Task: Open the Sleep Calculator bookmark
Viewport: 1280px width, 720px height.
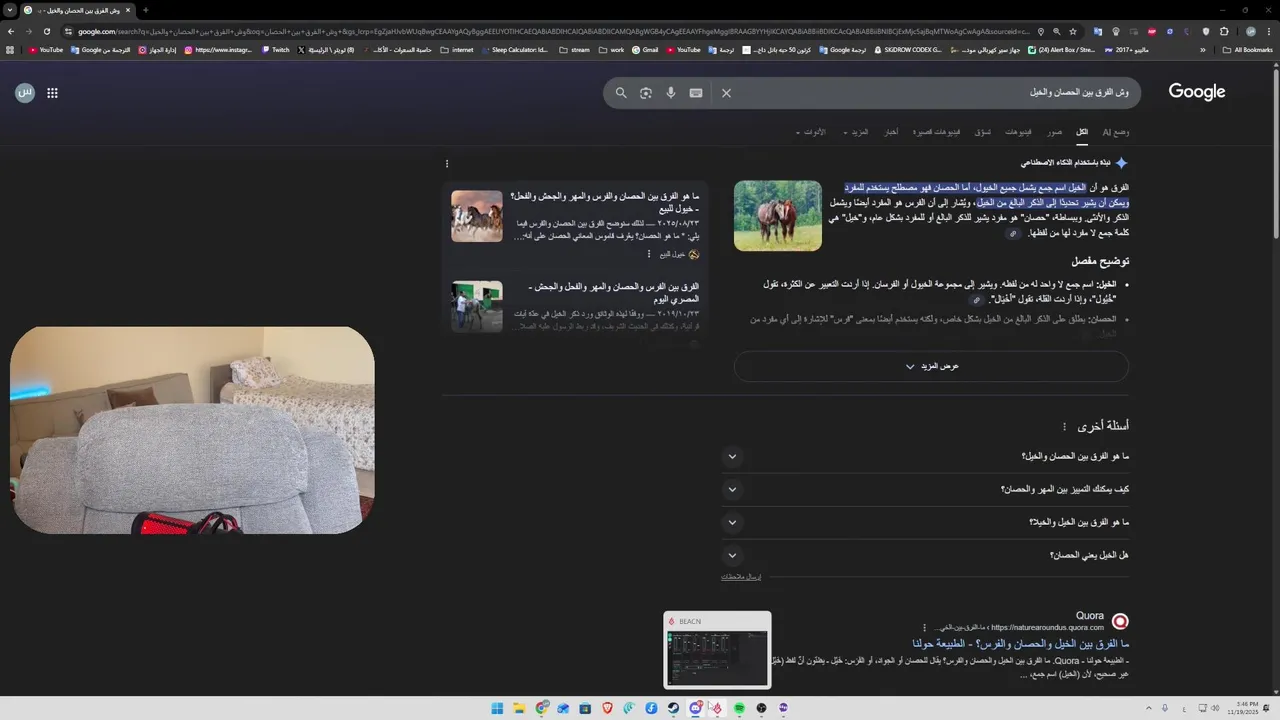Action: pos(514,49)
